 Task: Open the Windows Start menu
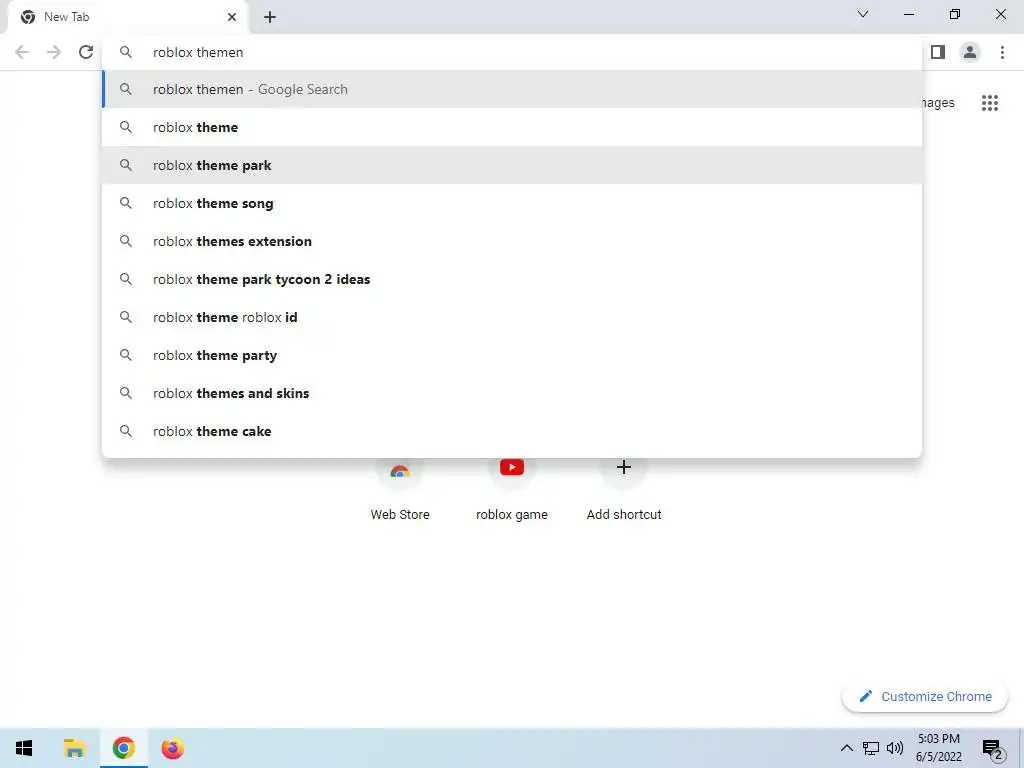pos(24,748)
